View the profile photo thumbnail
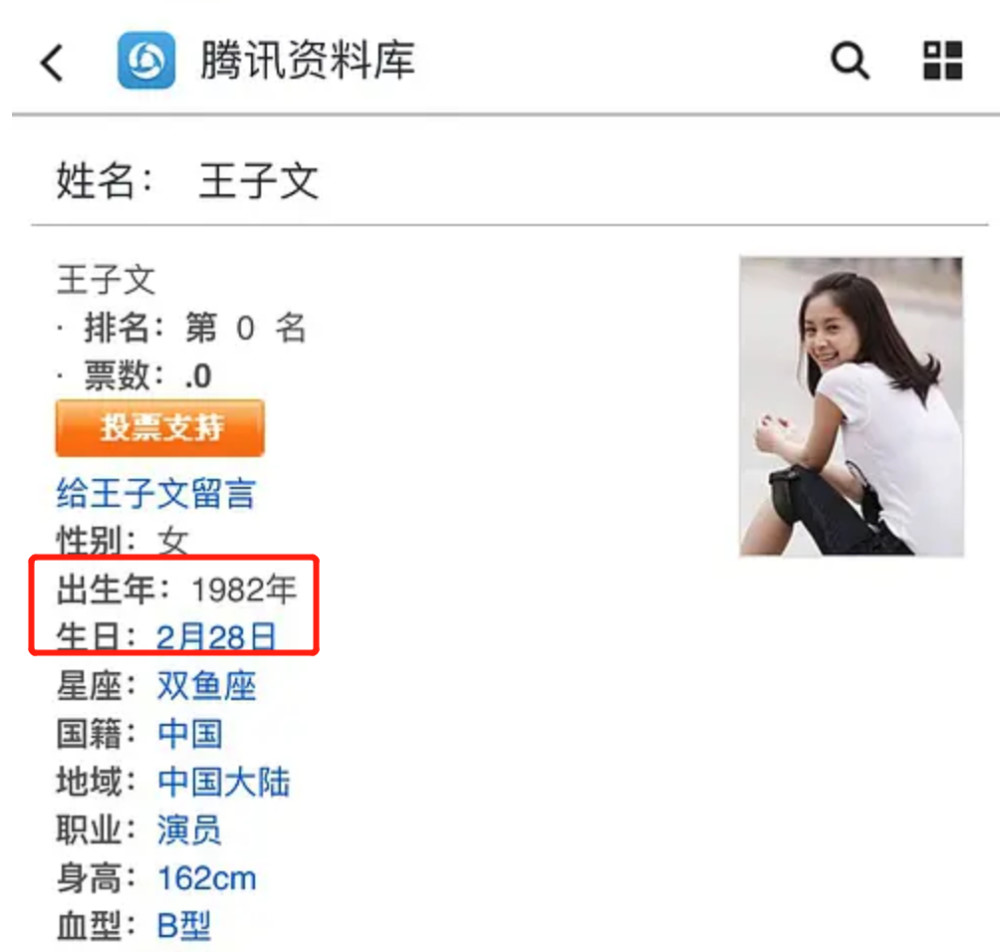 [x=851, y=406]
